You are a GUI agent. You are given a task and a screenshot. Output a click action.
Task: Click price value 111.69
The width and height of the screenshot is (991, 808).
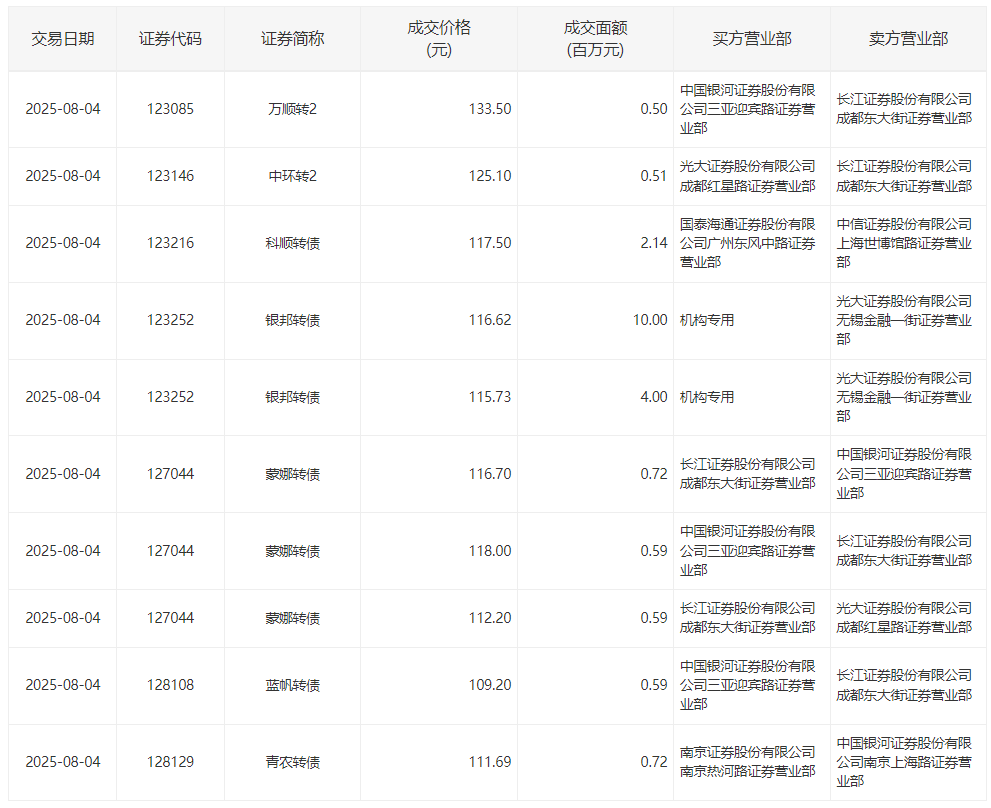490,762
